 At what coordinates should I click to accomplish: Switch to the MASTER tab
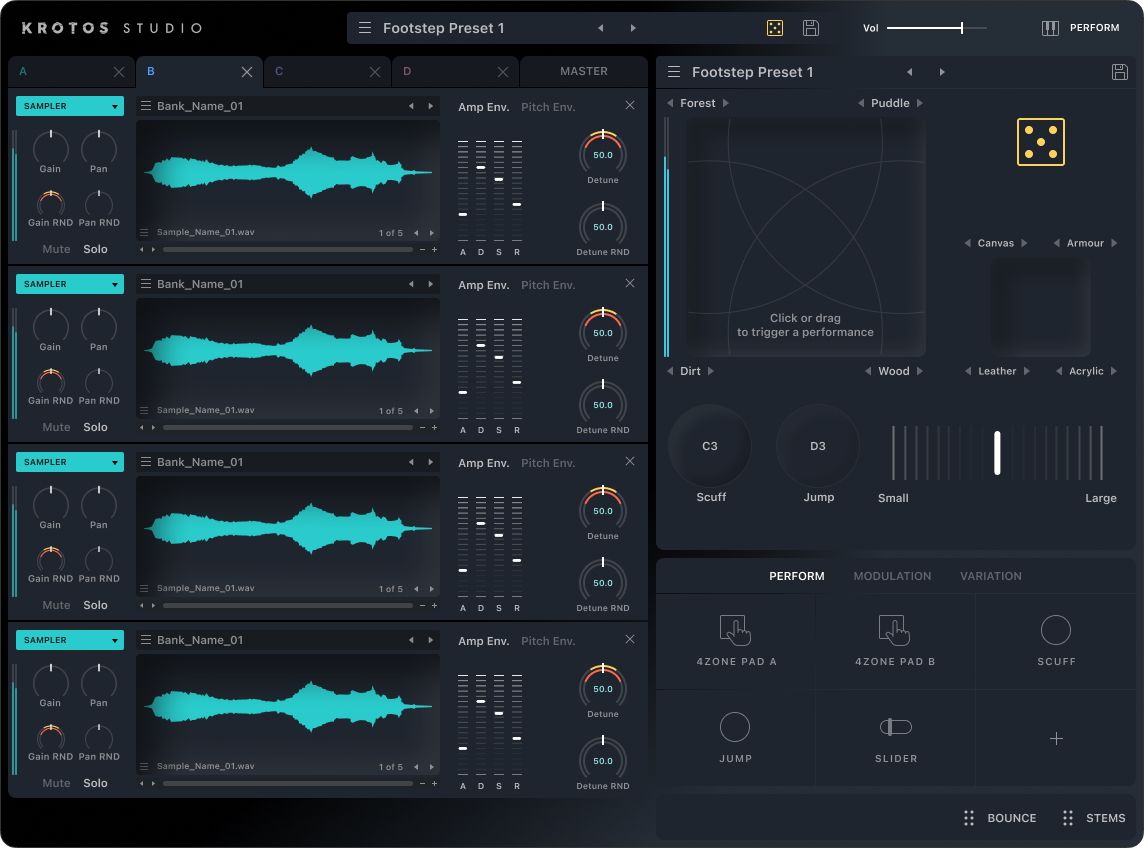point(584,71)
